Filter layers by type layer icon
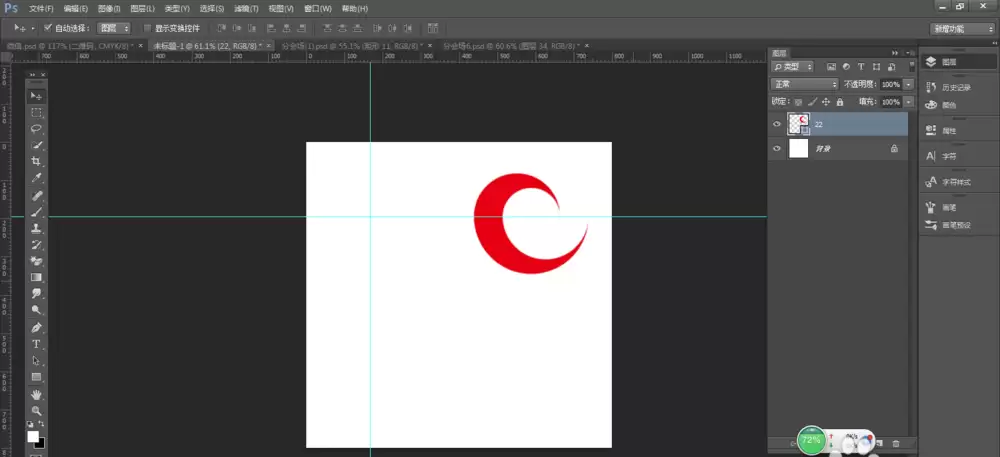Image resolution: width=1000 pixels, height=457 pixels. pos(861,66)
